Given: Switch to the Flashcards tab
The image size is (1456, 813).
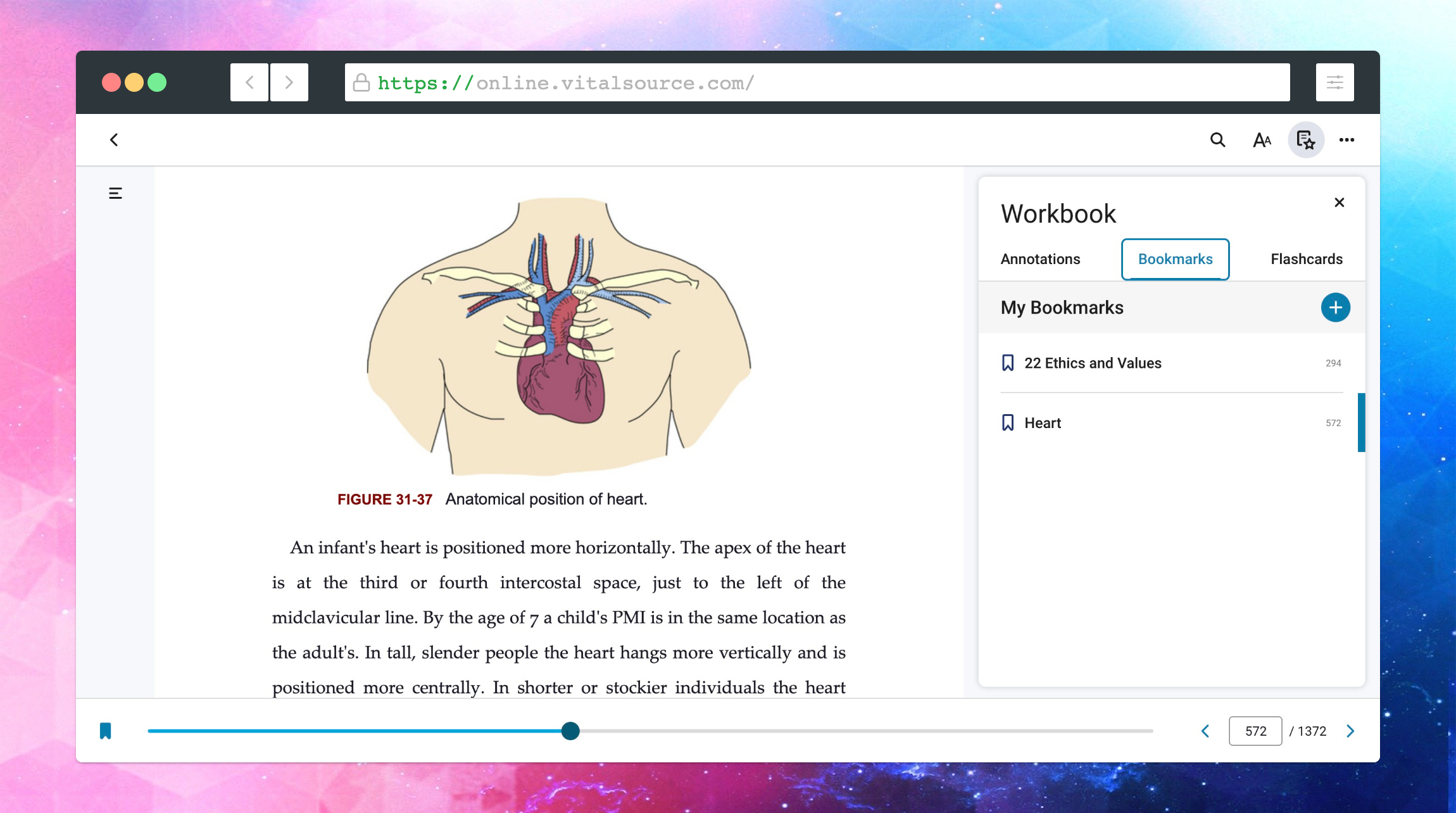Looking at the screenshot, I should (1306, 259).
